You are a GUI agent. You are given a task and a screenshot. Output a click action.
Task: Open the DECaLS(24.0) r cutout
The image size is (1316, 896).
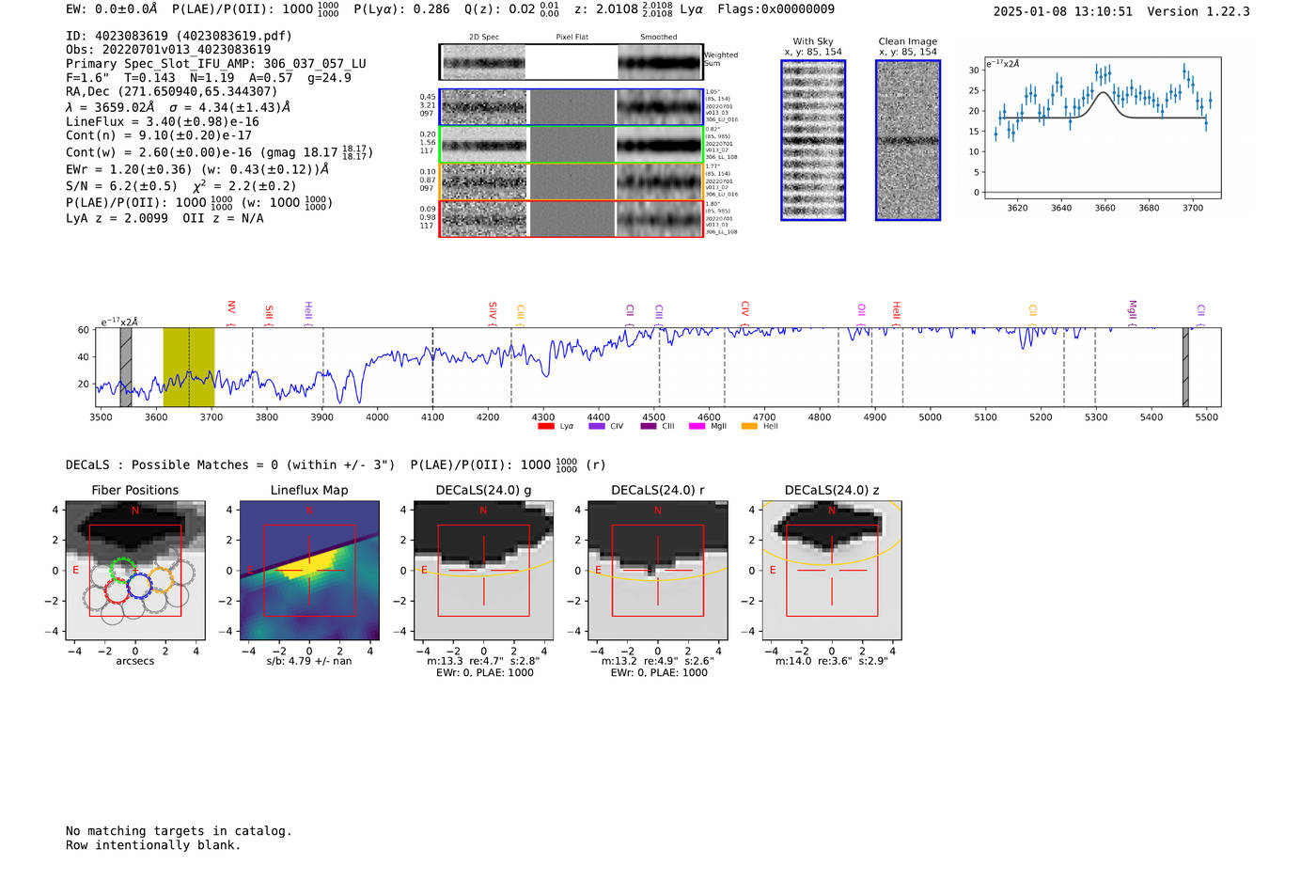(657, 571)
